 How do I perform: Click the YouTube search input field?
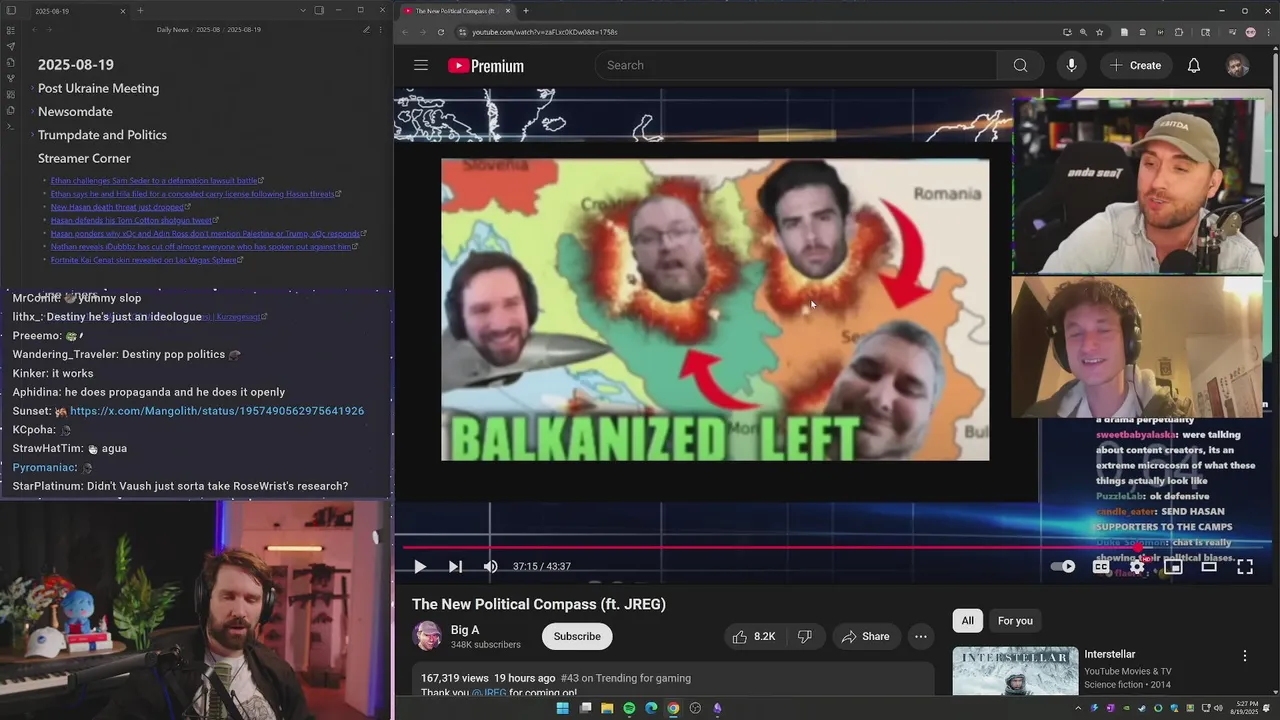(x=797, y=65)
